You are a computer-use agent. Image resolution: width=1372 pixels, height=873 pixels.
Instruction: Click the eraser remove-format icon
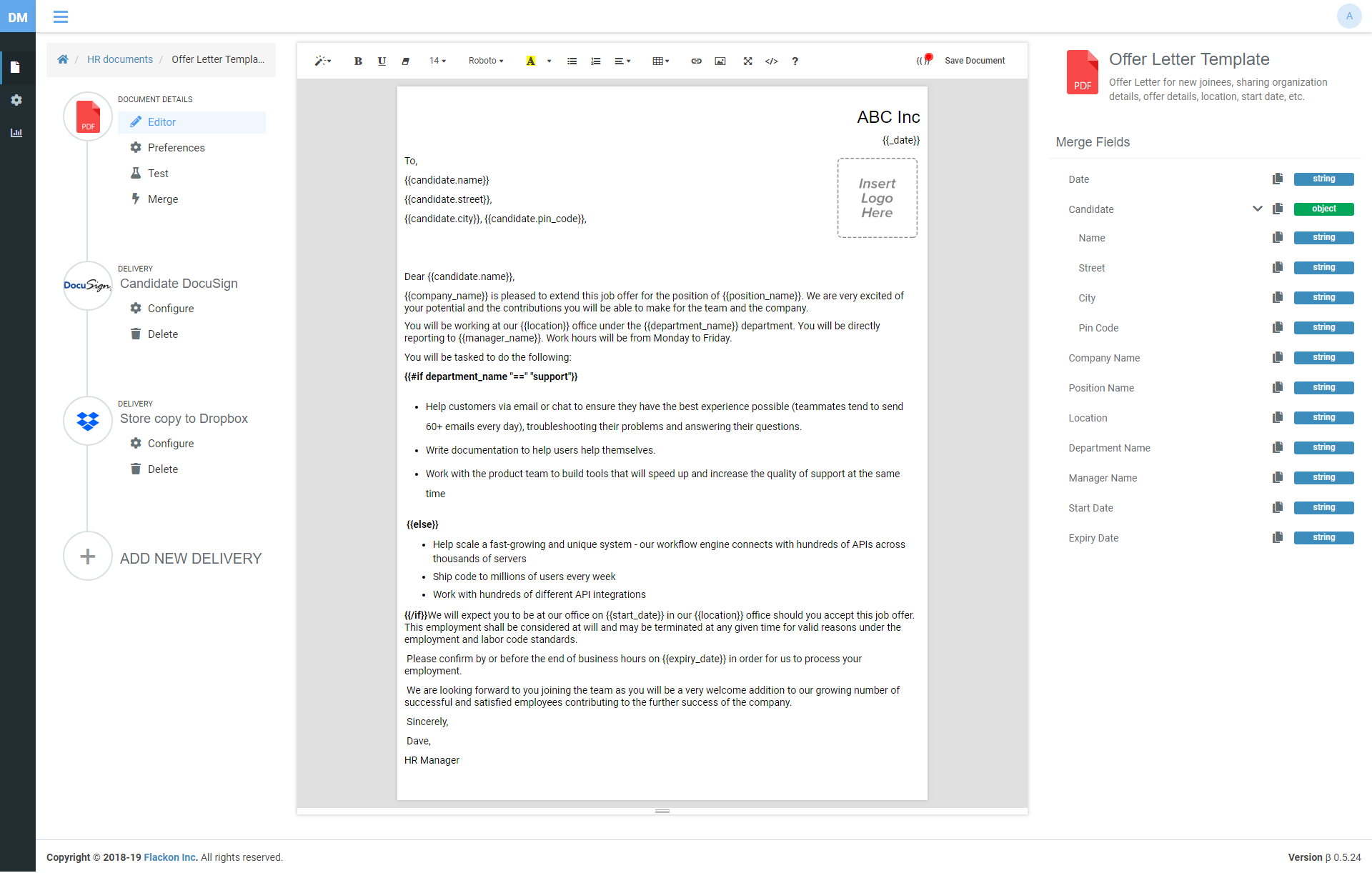click(405, 61)
